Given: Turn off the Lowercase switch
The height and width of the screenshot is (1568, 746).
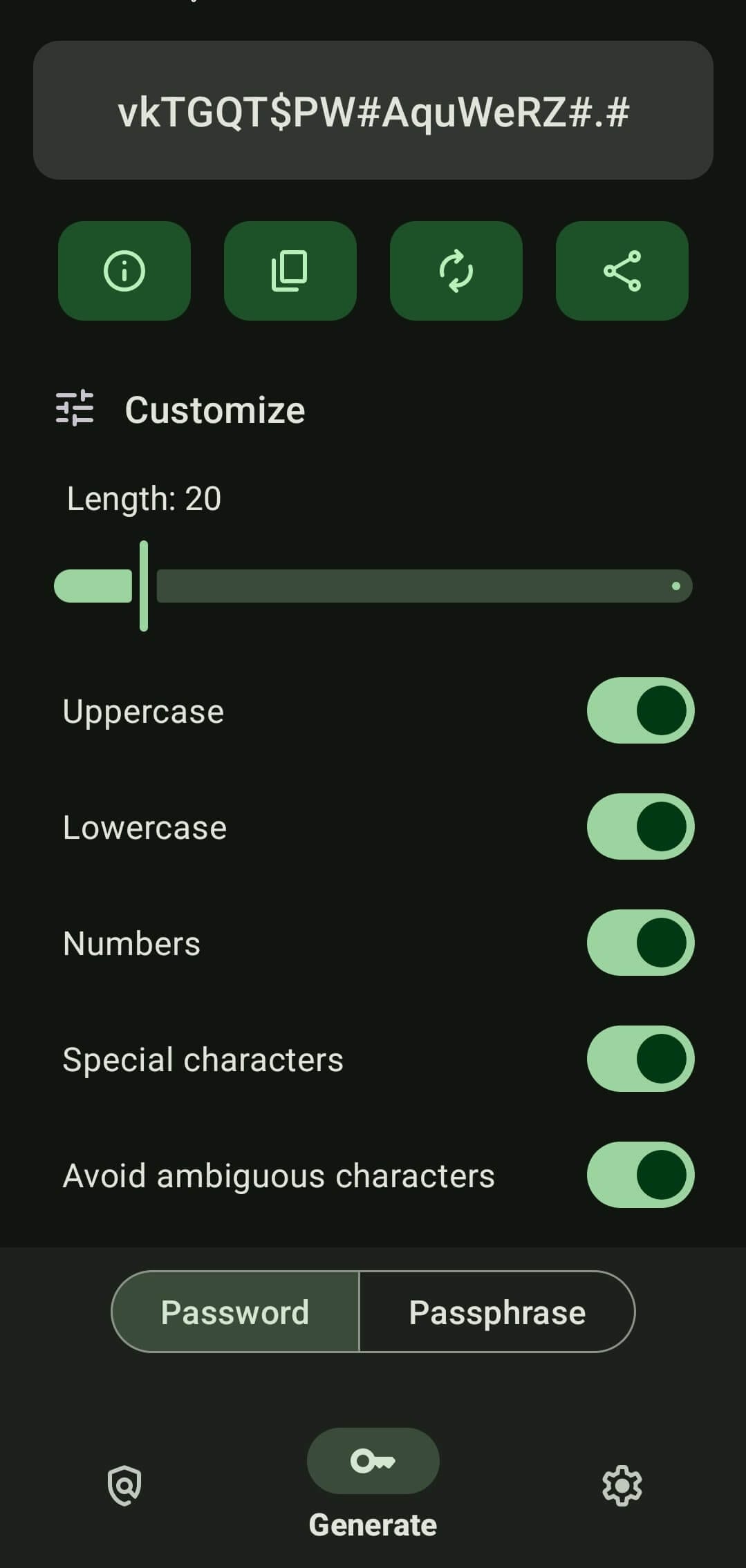Looking at the screenshot, I should pyautogui.click(x=640, y=826).
